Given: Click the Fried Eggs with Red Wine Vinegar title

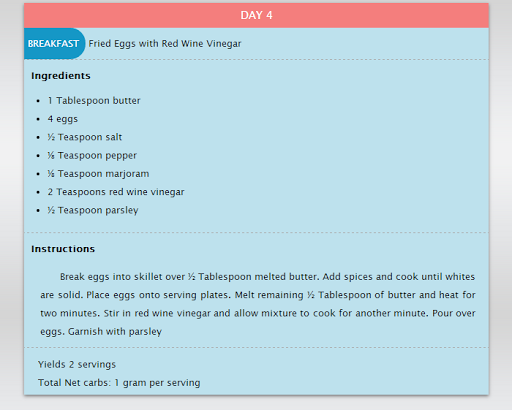Looking at the screenshot, I should pos(165,44).
